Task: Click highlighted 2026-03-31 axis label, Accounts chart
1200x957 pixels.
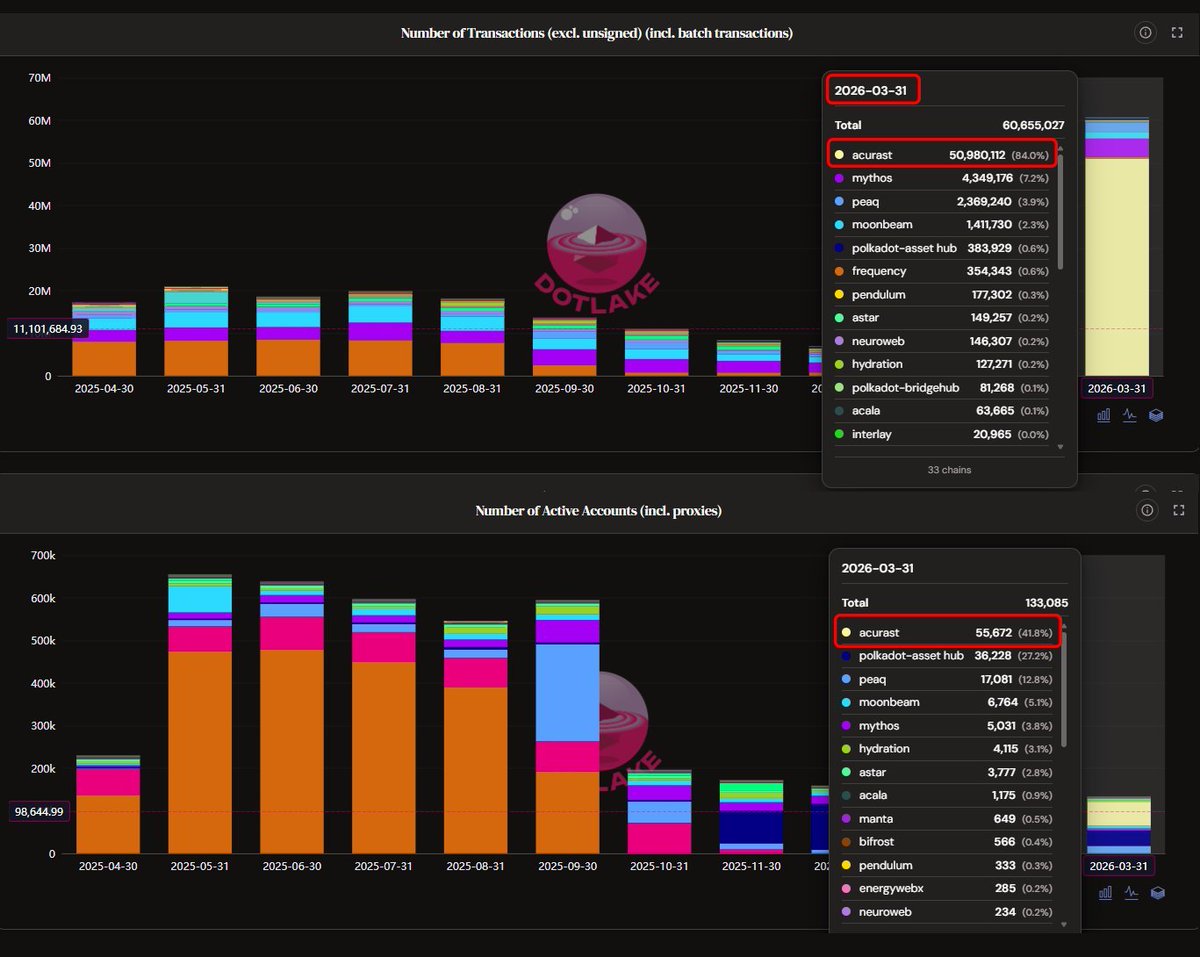Action: click(1118, 866)
